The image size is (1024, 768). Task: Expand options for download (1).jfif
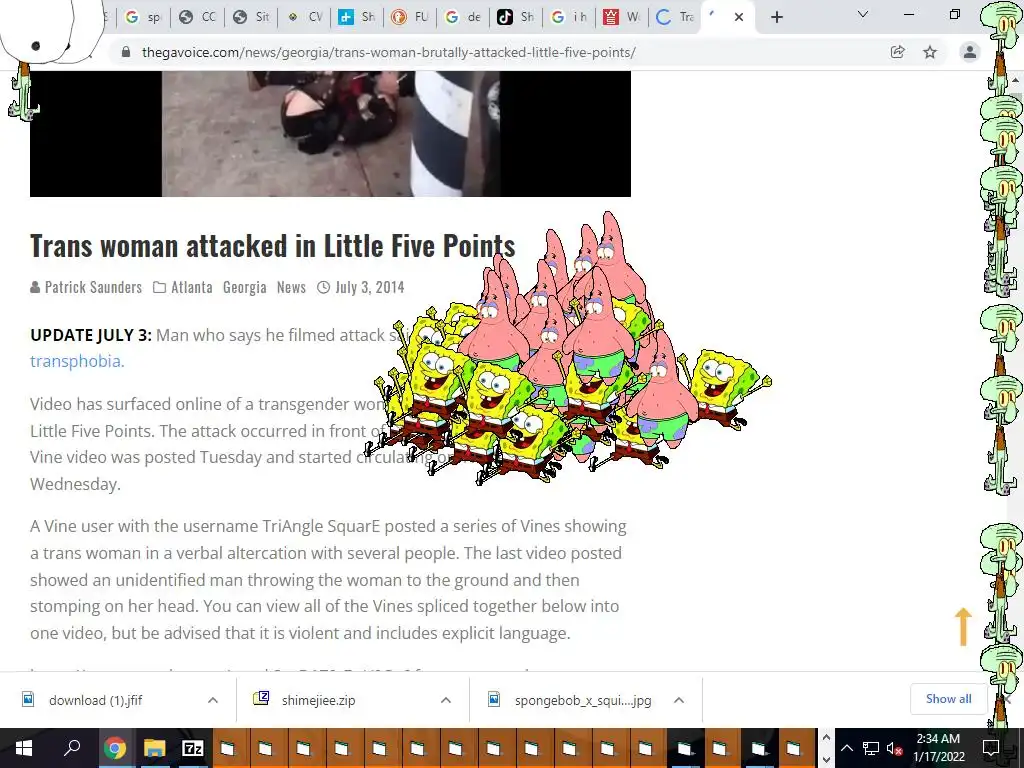[x=213, y=700]
